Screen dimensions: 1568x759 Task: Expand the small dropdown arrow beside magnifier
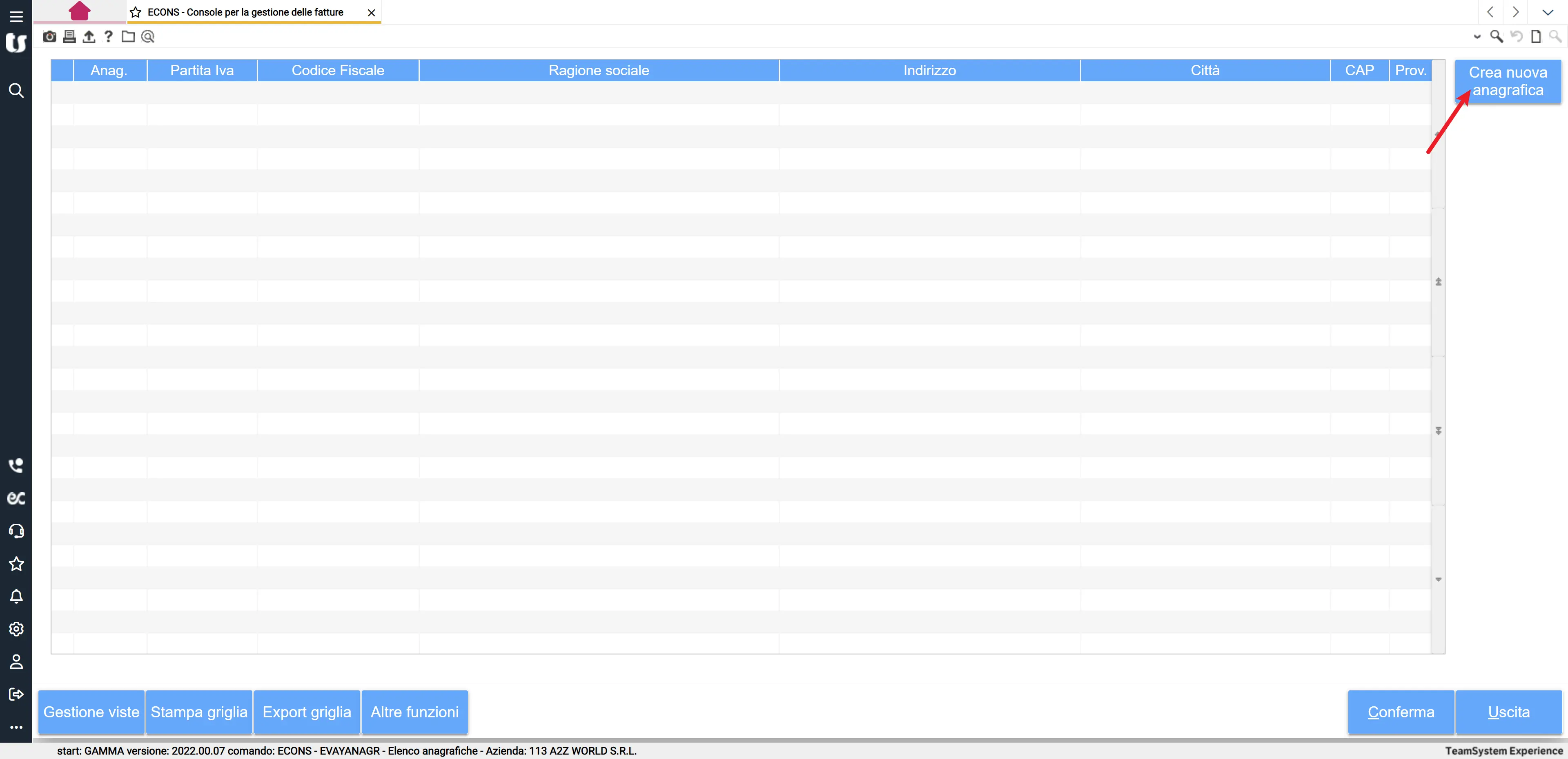[x=1477, y=36]
